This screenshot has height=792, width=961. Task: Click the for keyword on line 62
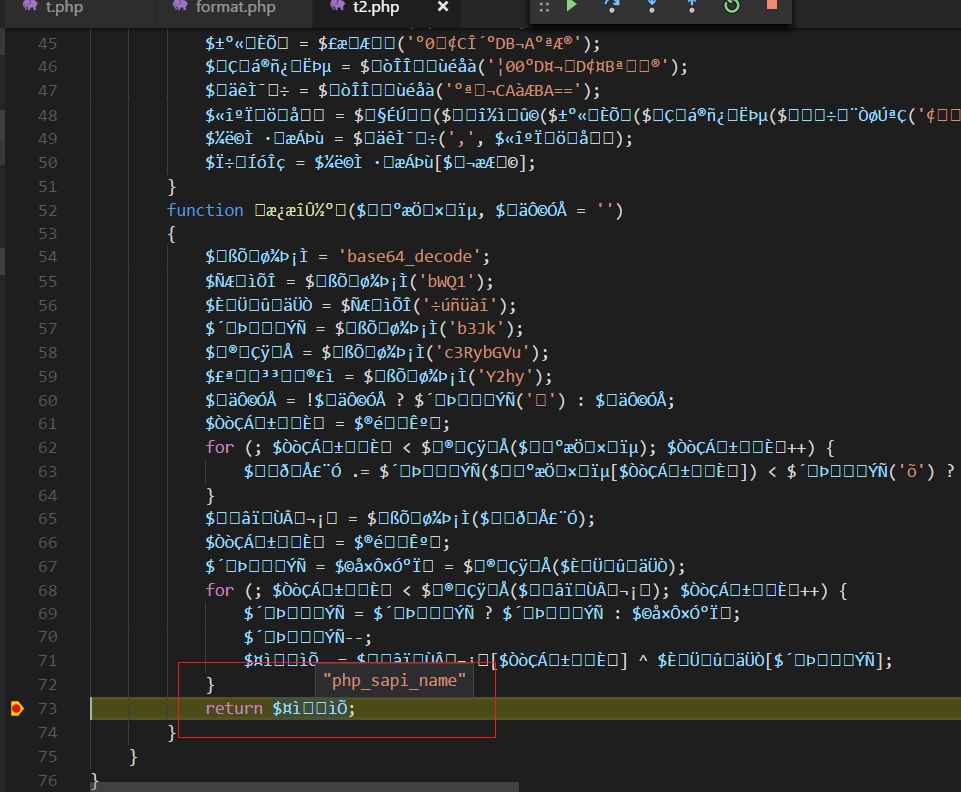point(219,447)
